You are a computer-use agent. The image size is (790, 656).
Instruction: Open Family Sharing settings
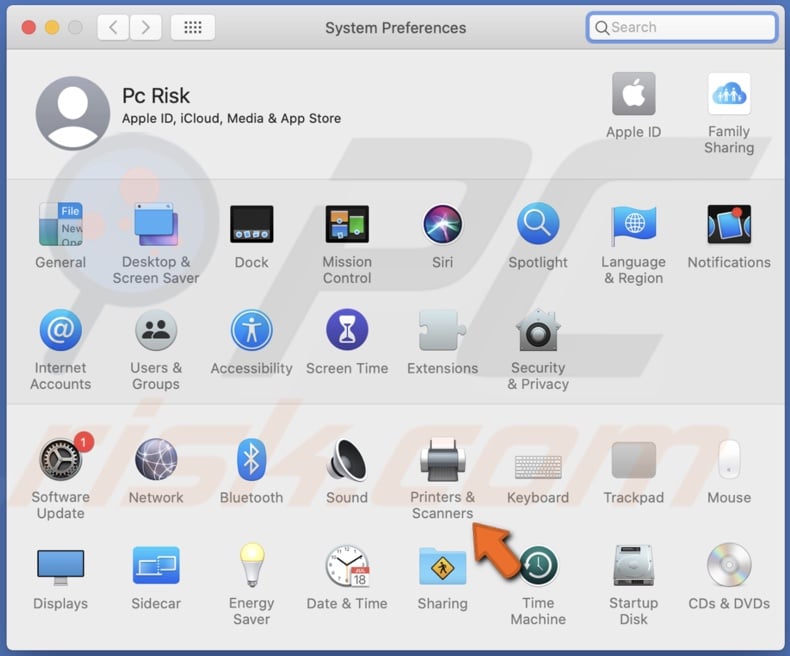click(729, 96)
